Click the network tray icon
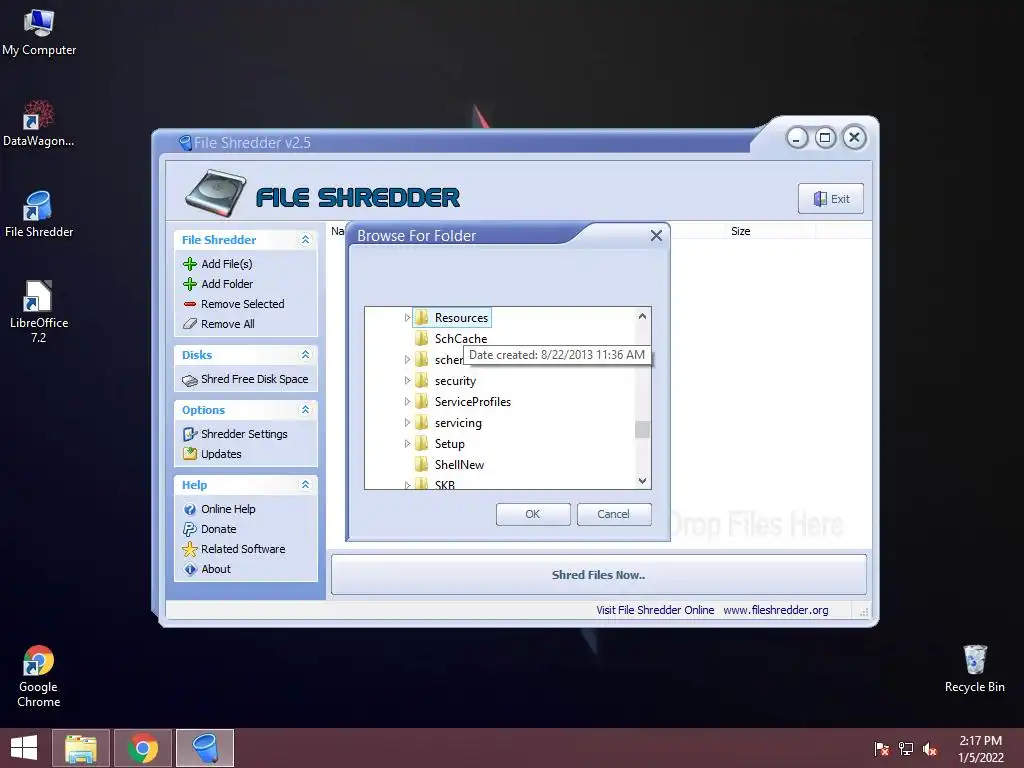The image size is (1024, 768). click(x=905, y=749)
